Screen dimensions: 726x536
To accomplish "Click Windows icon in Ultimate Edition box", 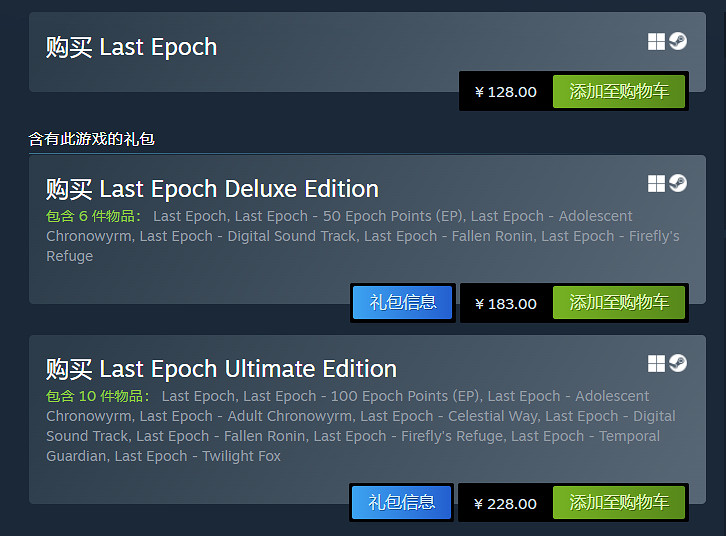I will [x=656, y=363].
